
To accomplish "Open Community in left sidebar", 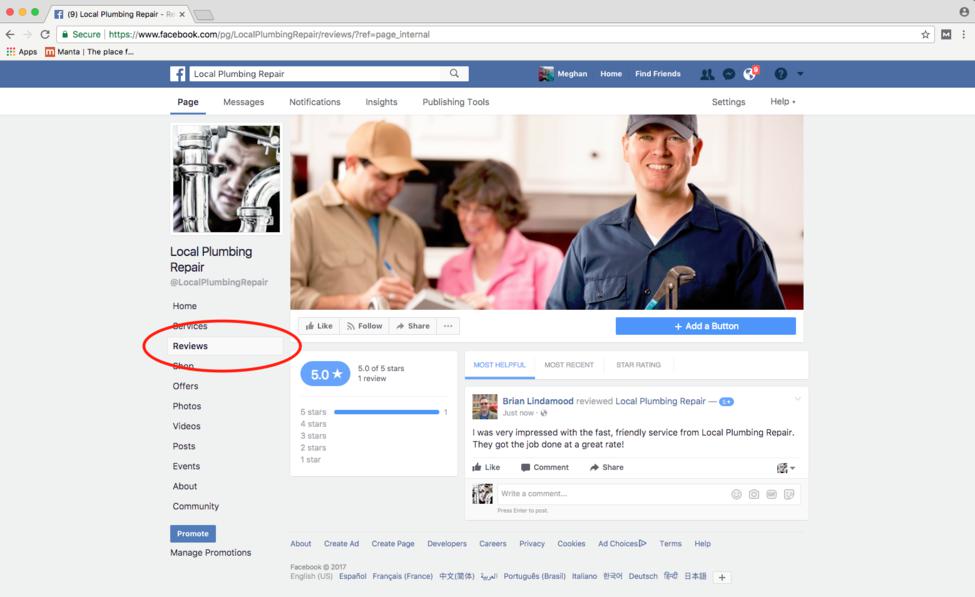I will click(196, 506).
